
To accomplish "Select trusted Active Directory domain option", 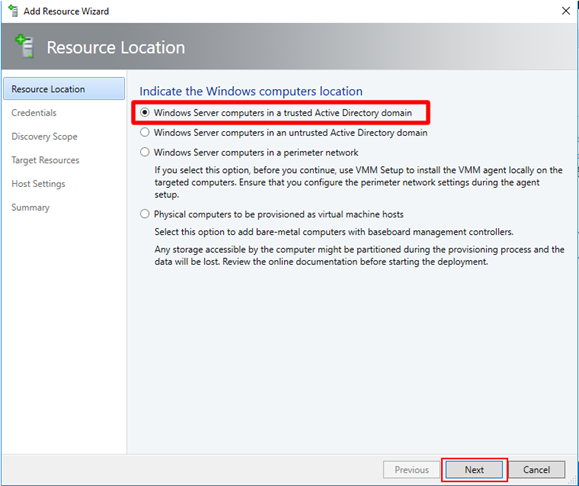I will pos(145,113).
